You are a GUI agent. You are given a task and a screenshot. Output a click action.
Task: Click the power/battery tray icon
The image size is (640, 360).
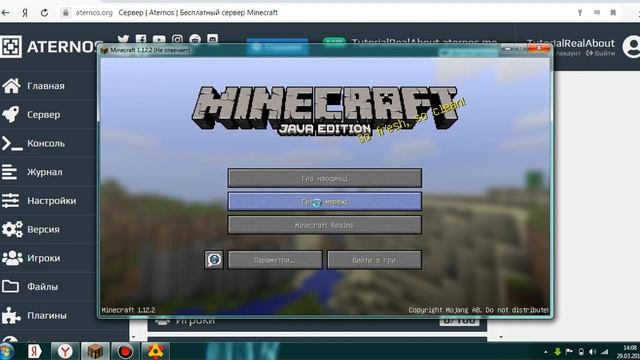click(581, 352)
